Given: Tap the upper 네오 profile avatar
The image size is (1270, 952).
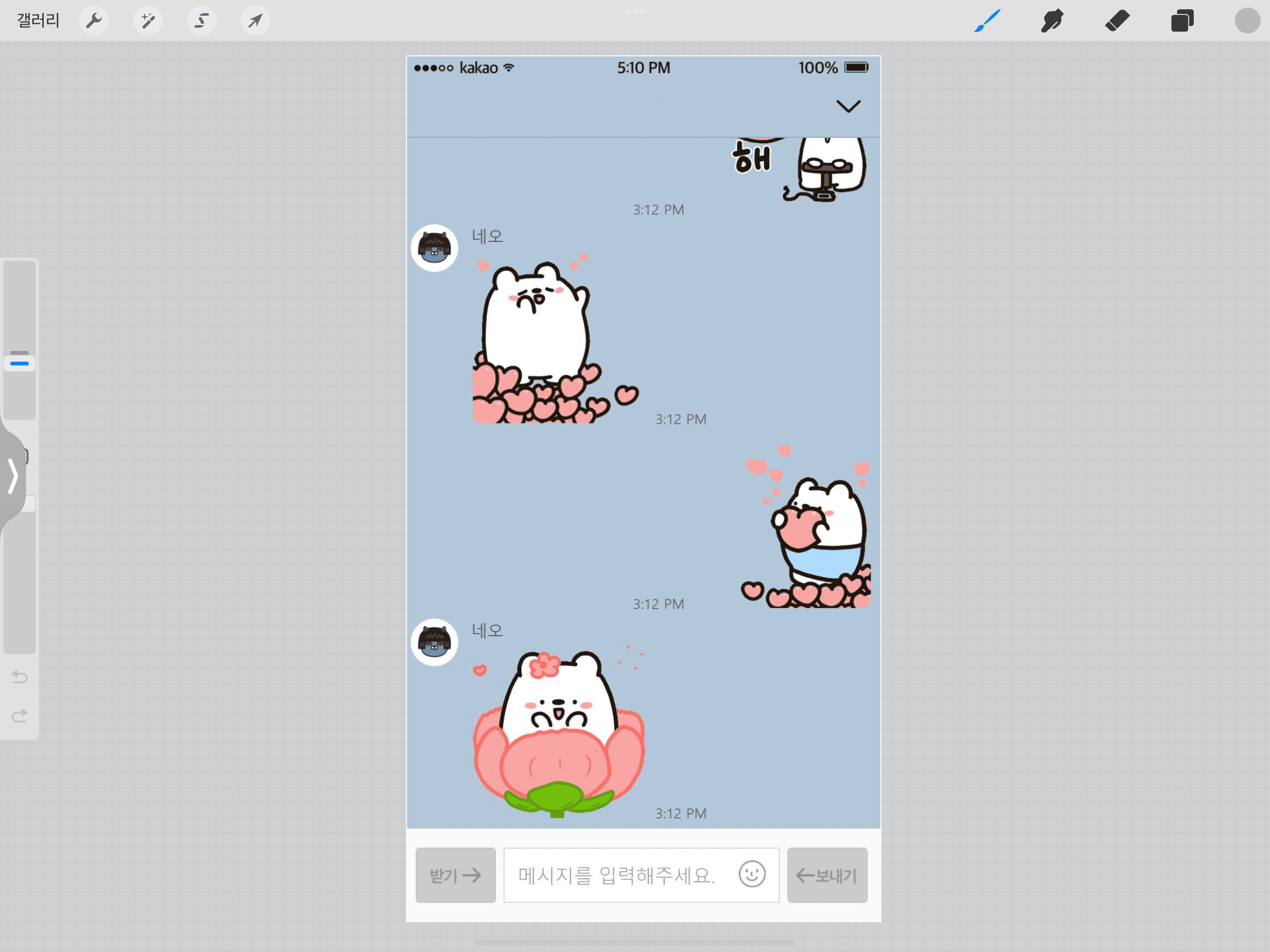Looking at the screenshot, I should (434, 248).
